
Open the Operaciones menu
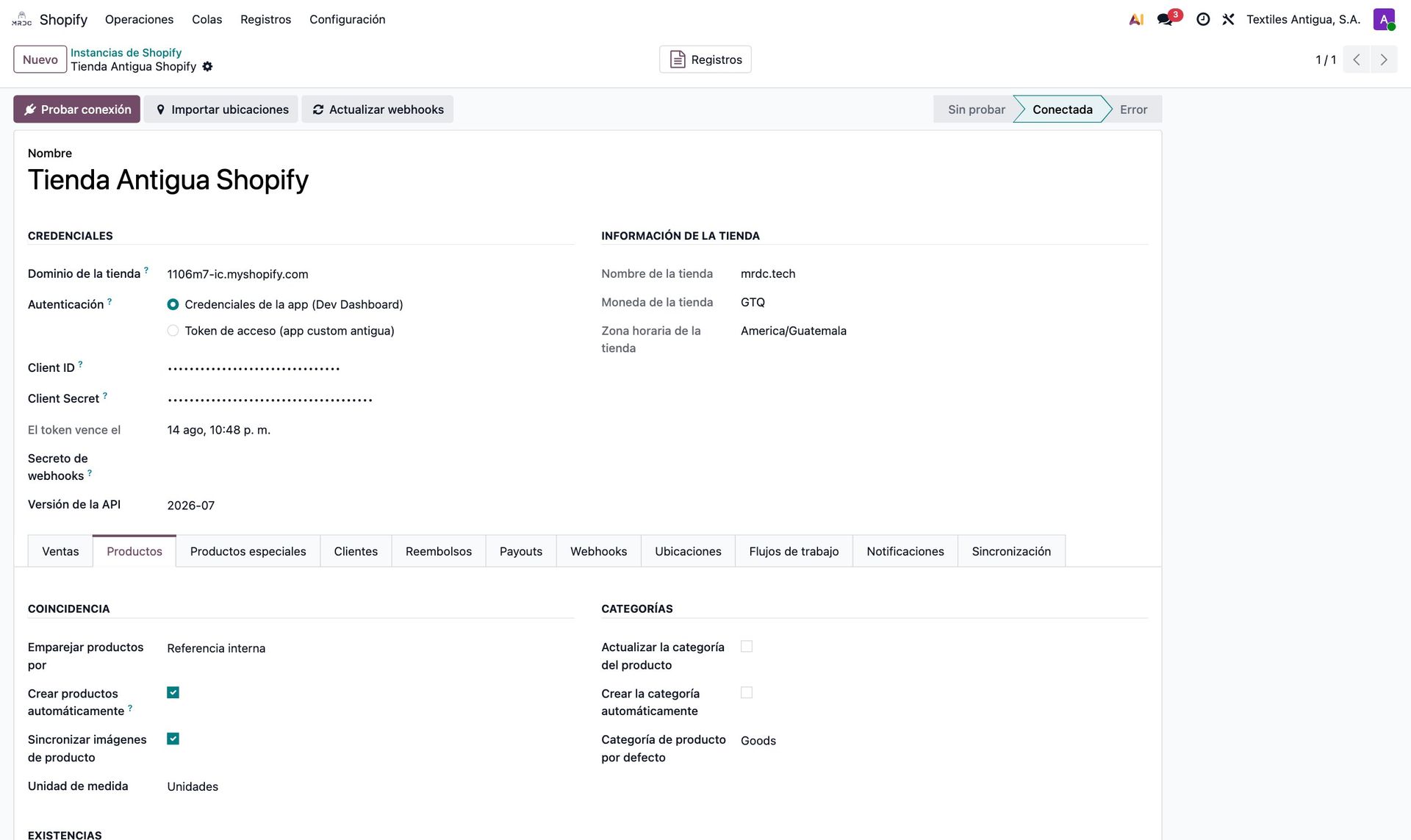pos(139,19)
